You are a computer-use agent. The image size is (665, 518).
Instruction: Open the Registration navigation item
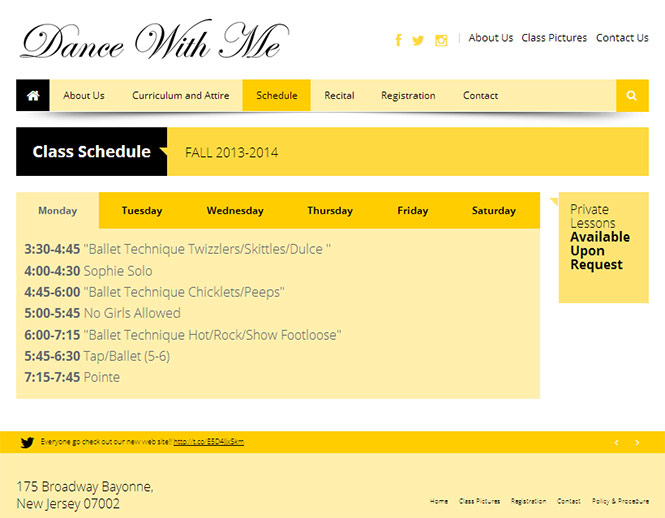coord(408,95)
